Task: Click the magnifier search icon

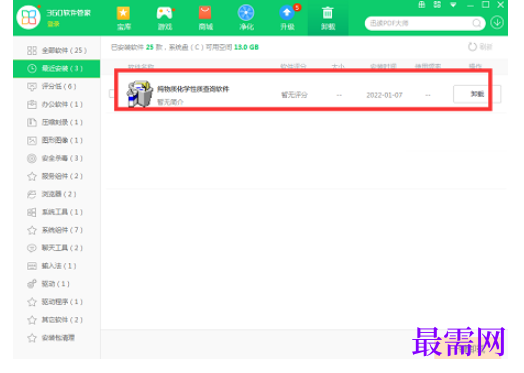Action: 477,23
